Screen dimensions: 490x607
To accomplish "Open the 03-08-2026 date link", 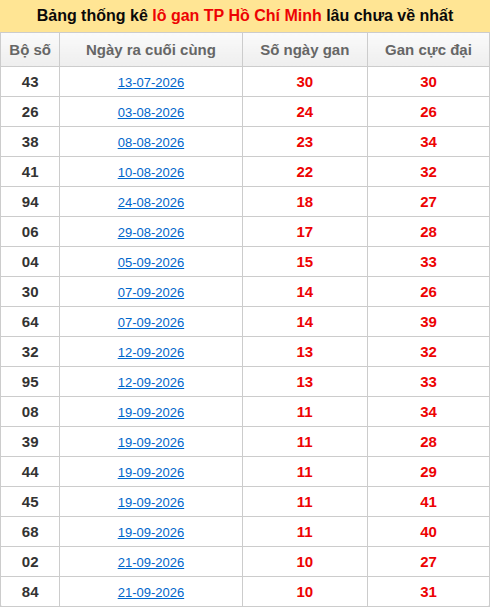I will pos(151,113).
